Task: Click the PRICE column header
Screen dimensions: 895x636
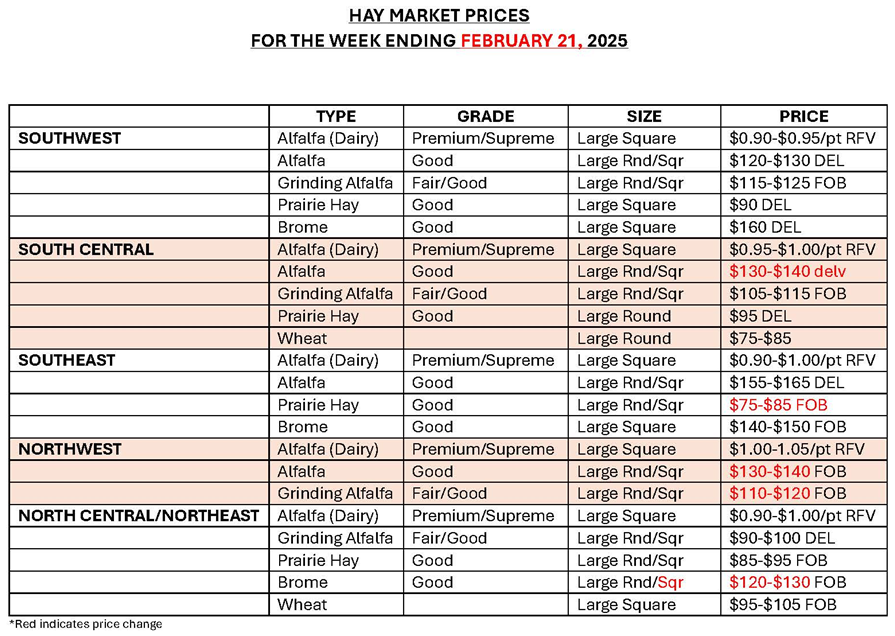Action: click(804, 116)
